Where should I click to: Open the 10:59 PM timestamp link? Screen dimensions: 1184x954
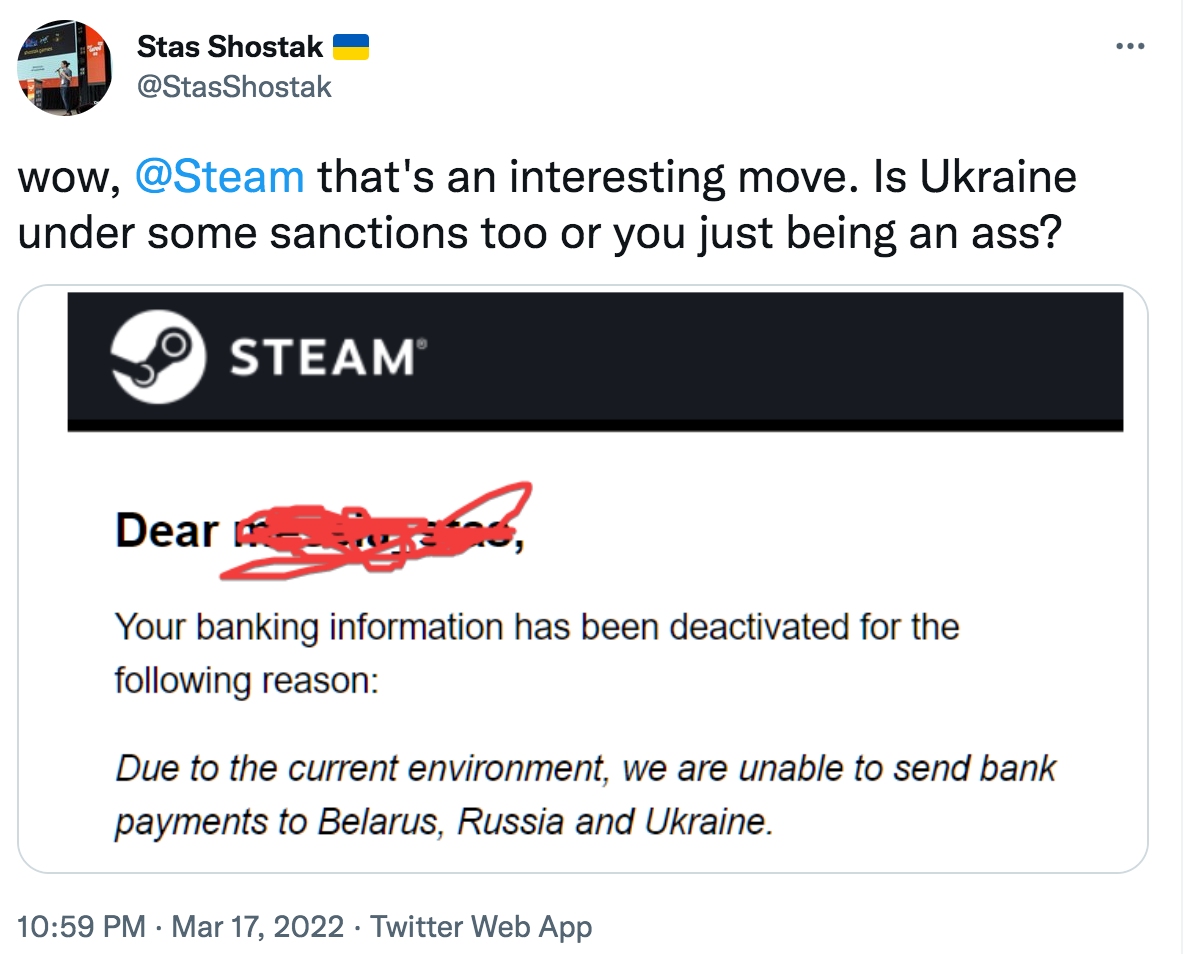(x=82, y=926)
